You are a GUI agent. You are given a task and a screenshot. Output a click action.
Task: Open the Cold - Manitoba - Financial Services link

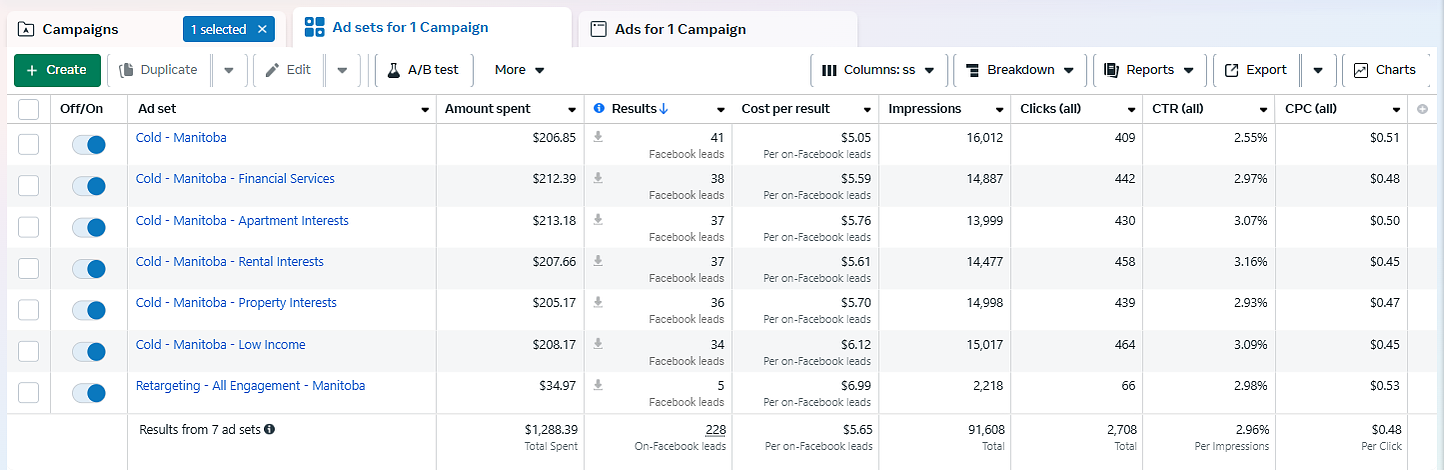[x=235, y=179]
